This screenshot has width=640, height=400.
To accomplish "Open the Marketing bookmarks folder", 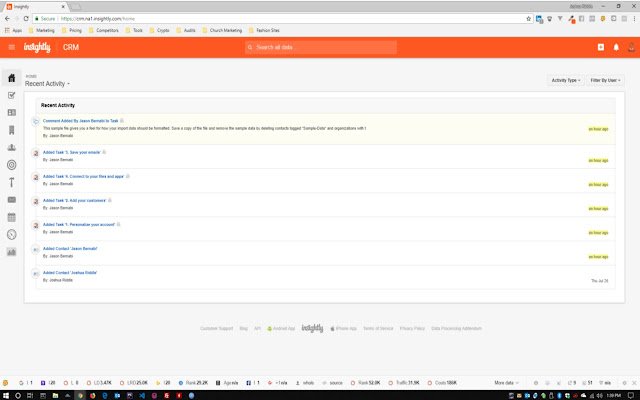I will [42, 30].
